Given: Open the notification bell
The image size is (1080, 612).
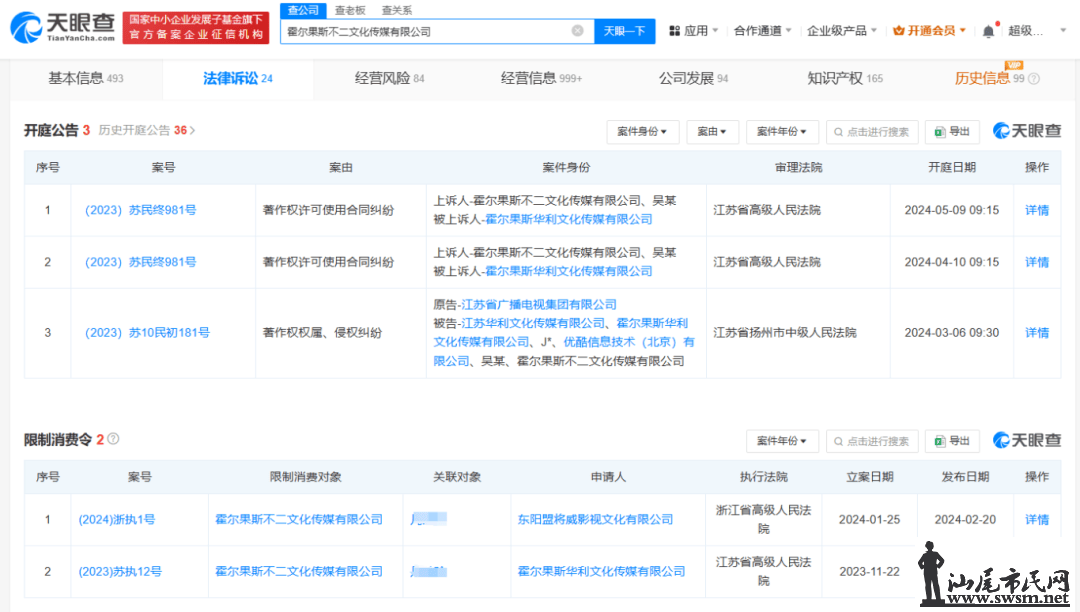Looking at the screenshot, I should pos(988,31).
